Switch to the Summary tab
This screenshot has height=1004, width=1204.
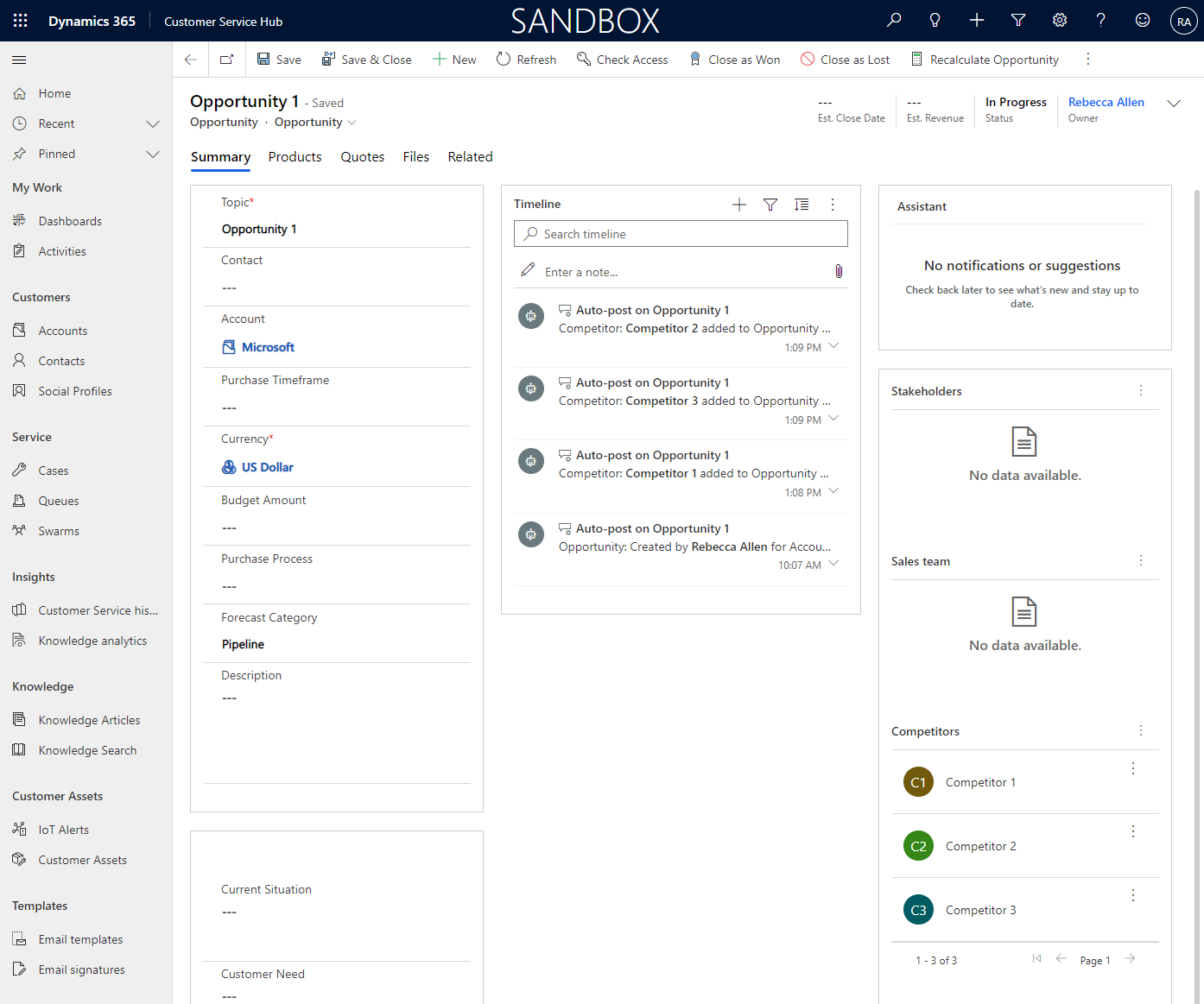pos(220,157)
